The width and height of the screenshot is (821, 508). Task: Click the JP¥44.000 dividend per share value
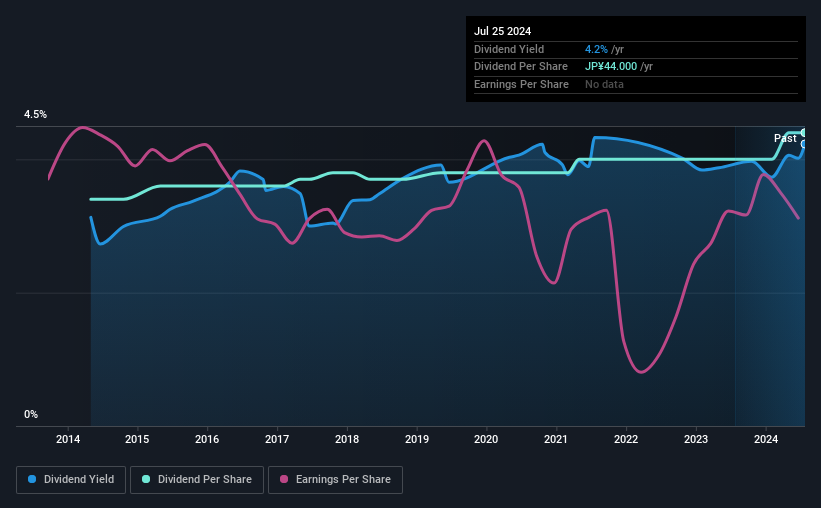(611, 67)
